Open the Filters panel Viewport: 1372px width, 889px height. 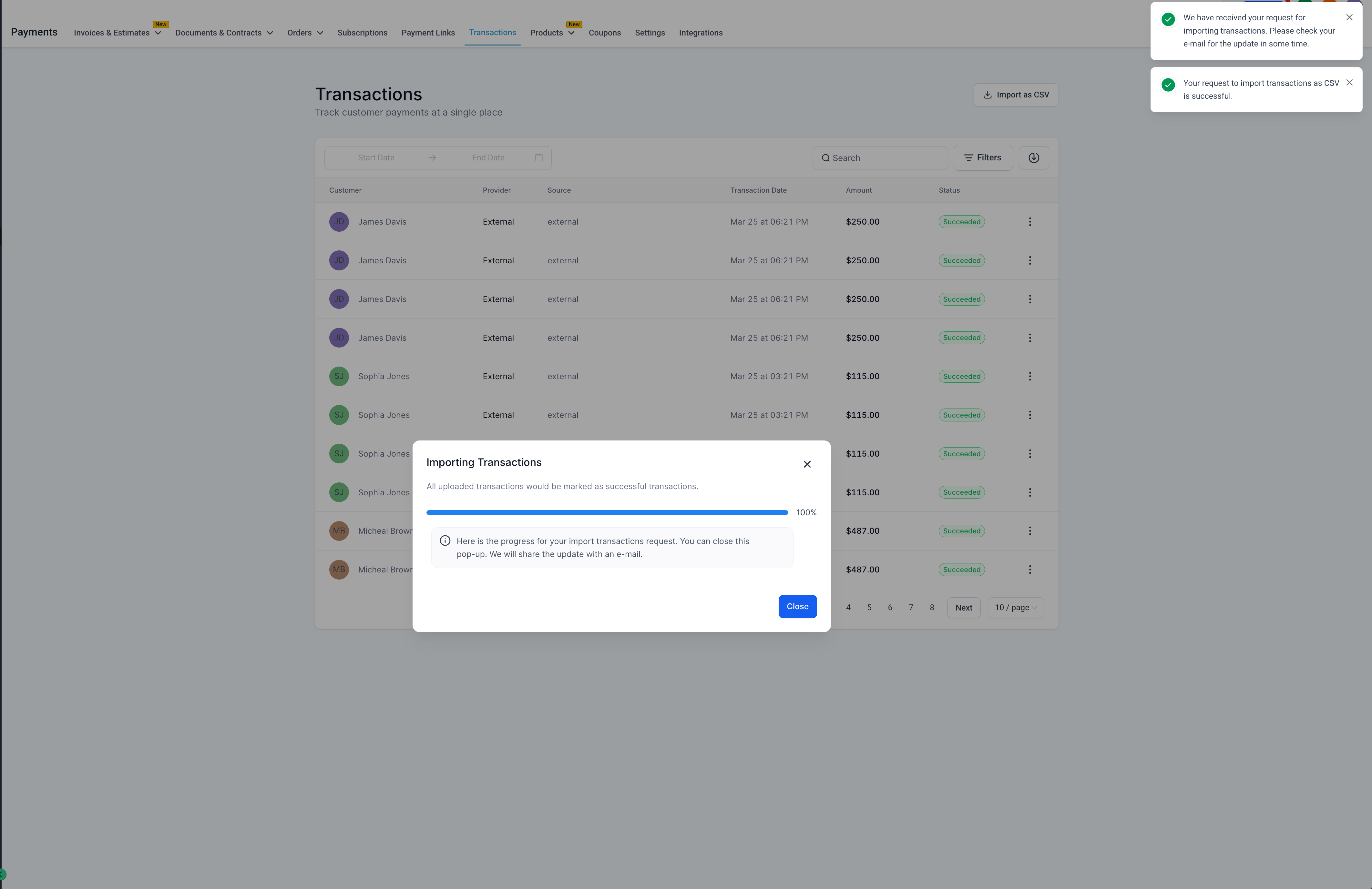tap(982, 158)
